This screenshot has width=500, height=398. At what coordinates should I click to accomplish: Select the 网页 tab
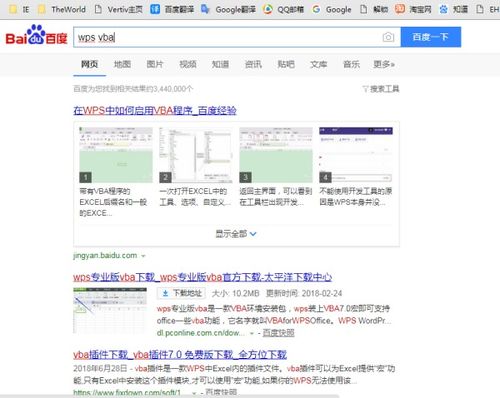(x=89, y=64)
